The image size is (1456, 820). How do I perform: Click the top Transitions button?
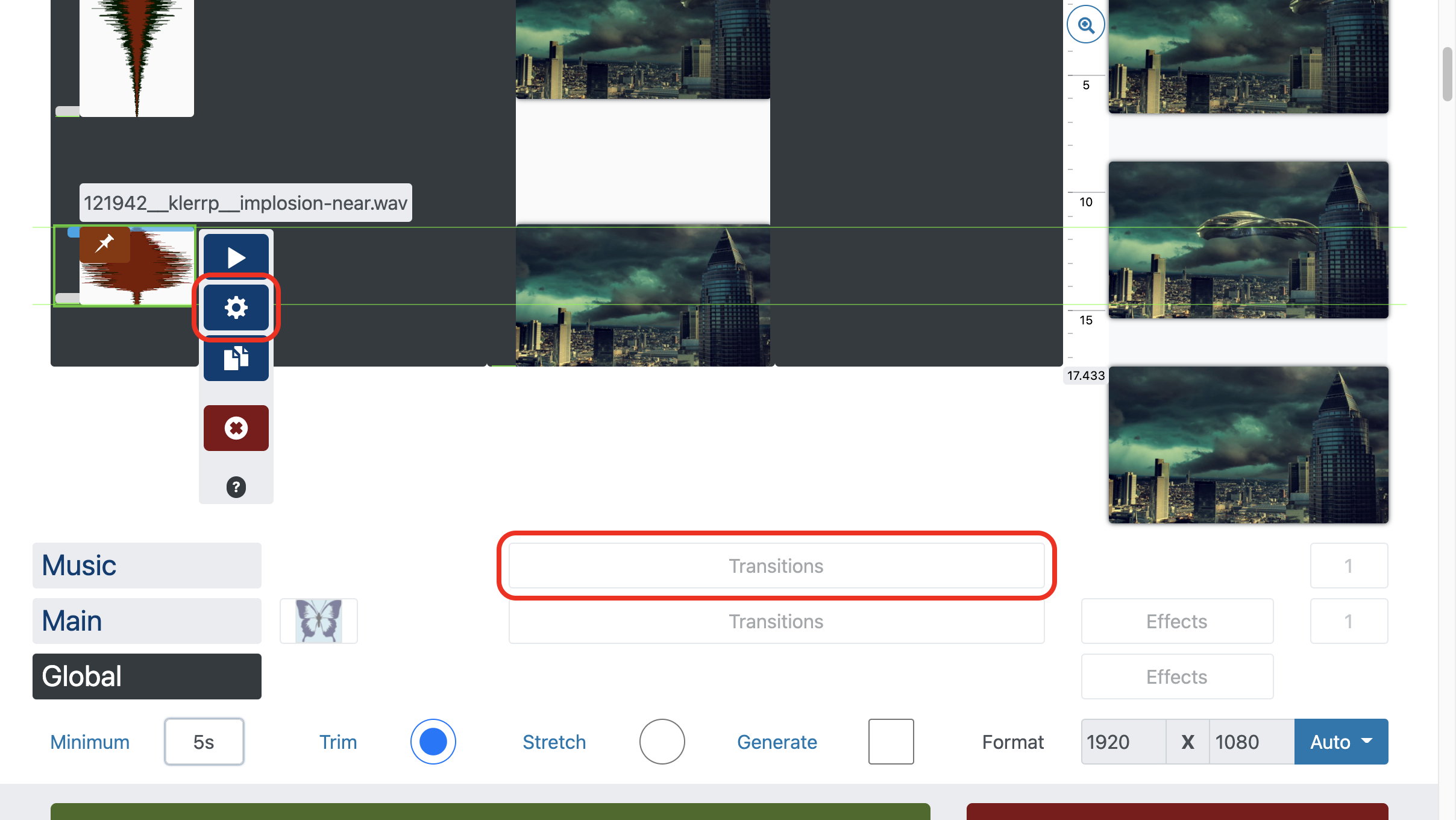[x=776, y=565]
